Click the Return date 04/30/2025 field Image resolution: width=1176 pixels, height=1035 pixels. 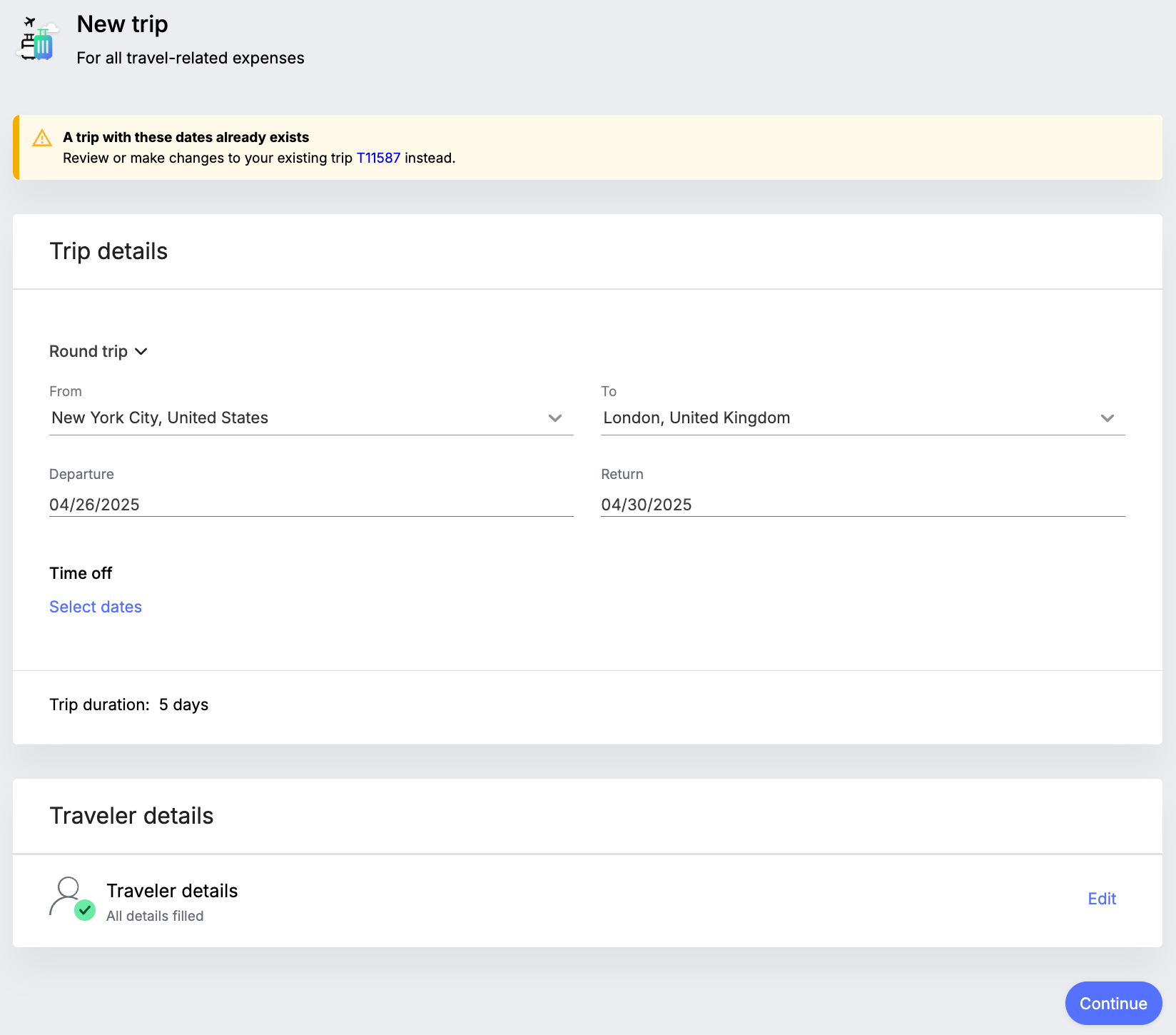click(x=863, y=505)
